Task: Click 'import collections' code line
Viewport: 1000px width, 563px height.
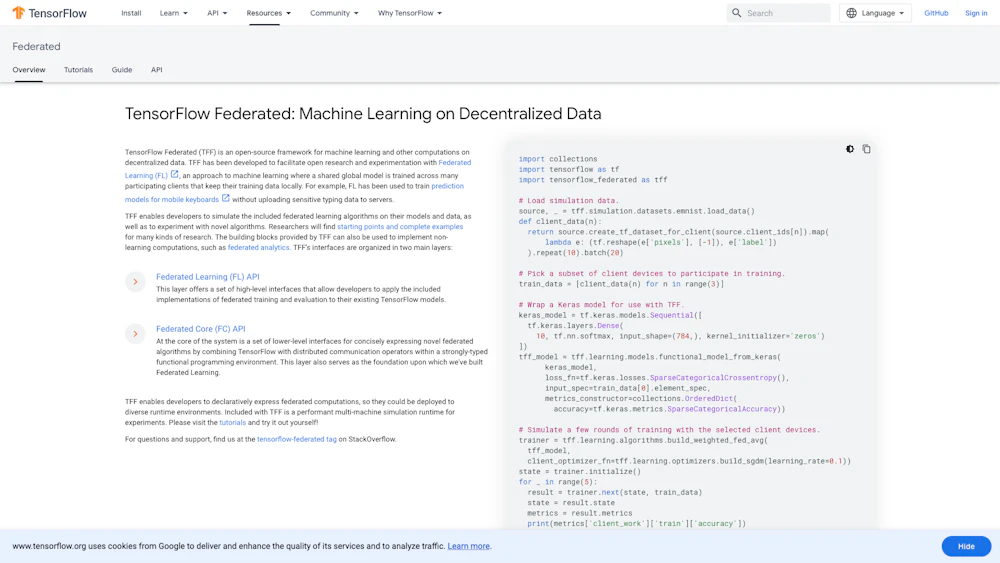Action: click(558, 159)
